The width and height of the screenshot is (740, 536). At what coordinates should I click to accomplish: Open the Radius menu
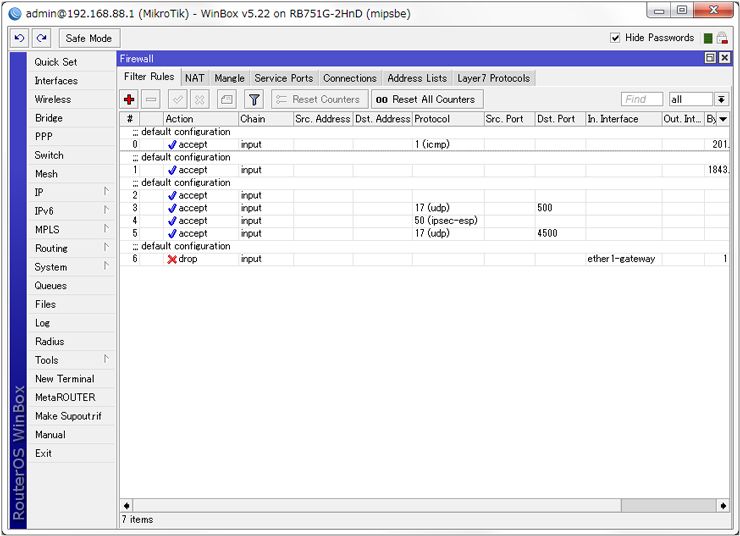[72, 342]
